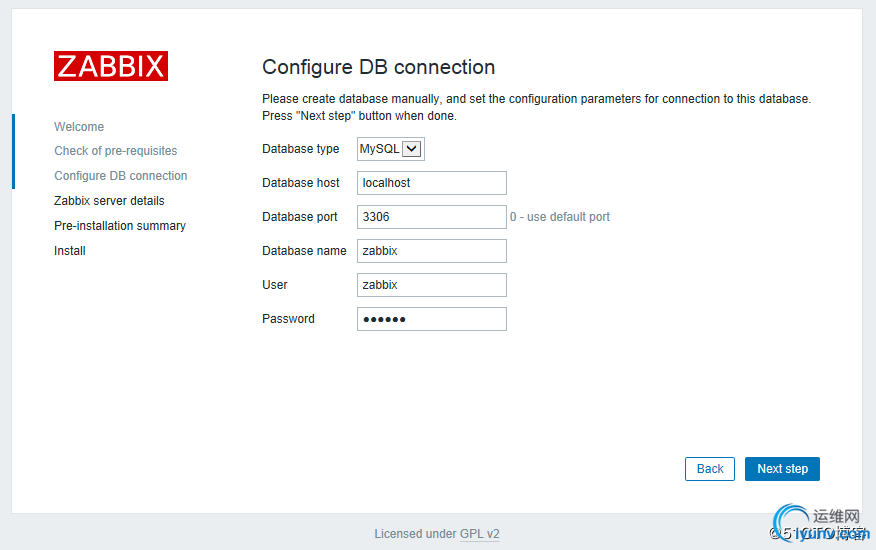Click the User text field
The width and height of the screenshot is (876, 550).
click(432, 285)
